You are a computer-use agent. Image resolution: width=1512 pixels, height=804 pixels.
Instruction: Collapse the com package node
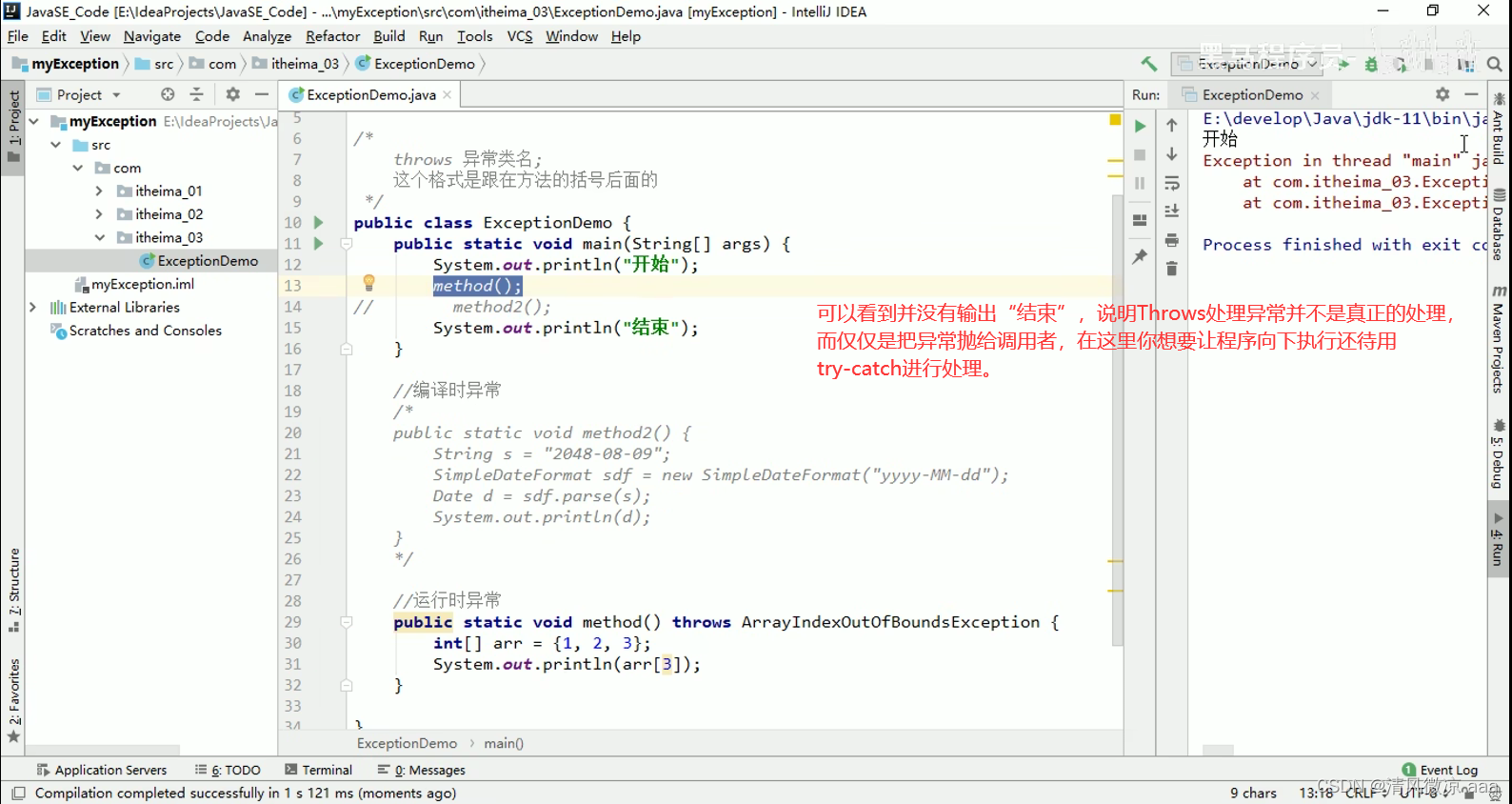point(77,168)
